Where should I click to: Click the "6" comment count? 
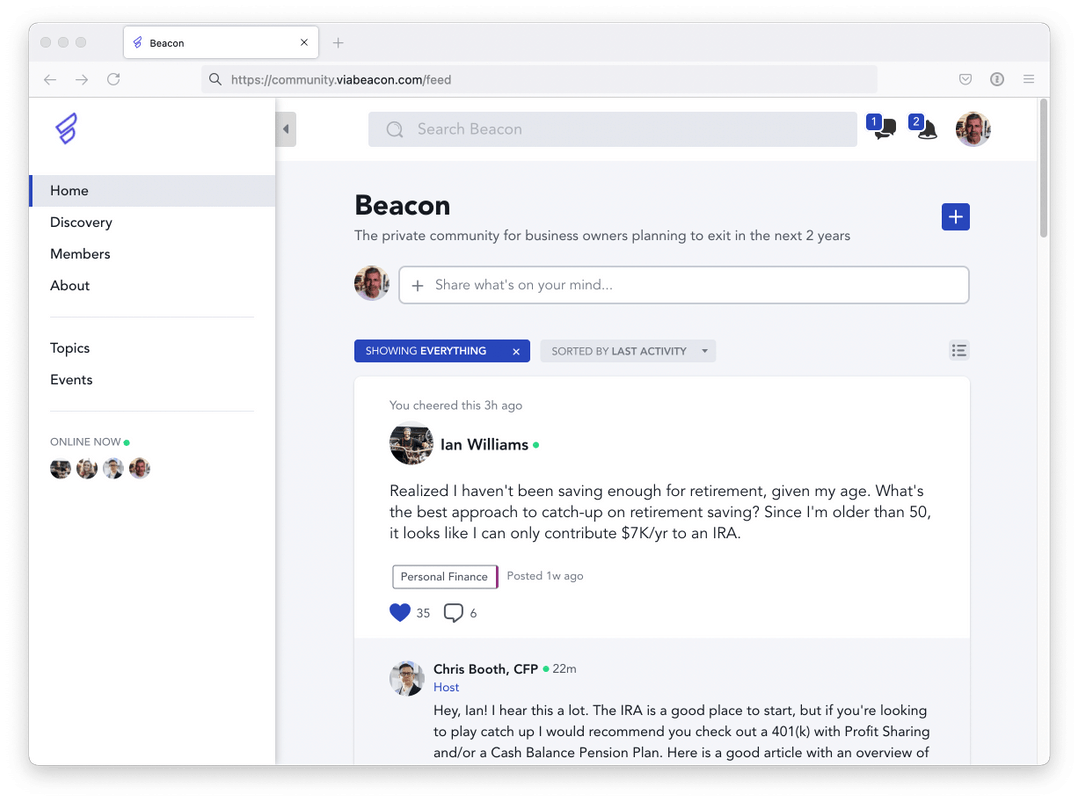click(473, 613)
